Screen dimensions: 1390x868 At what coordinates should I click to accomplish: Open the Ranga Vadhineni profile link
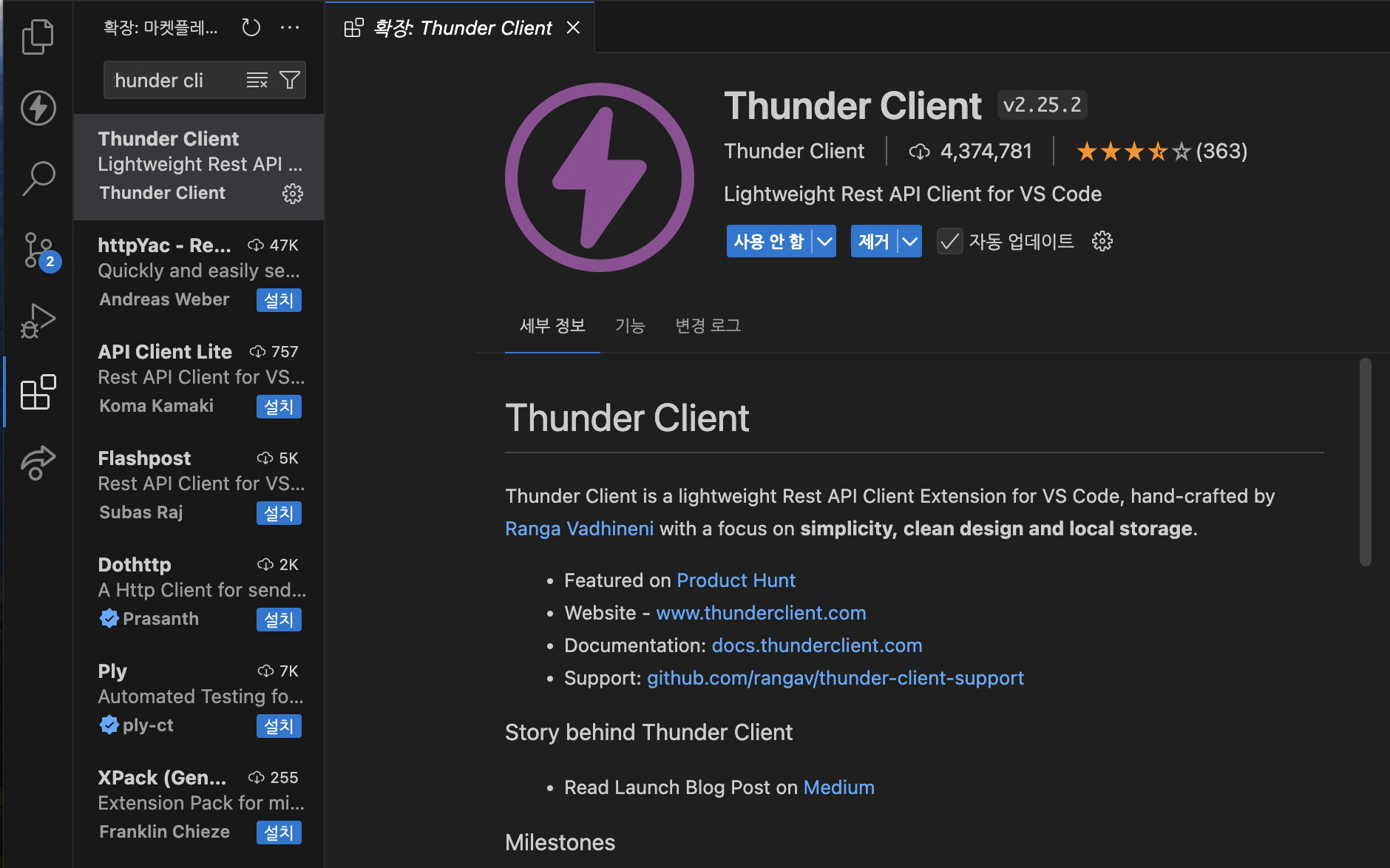(x=579, y=528)
